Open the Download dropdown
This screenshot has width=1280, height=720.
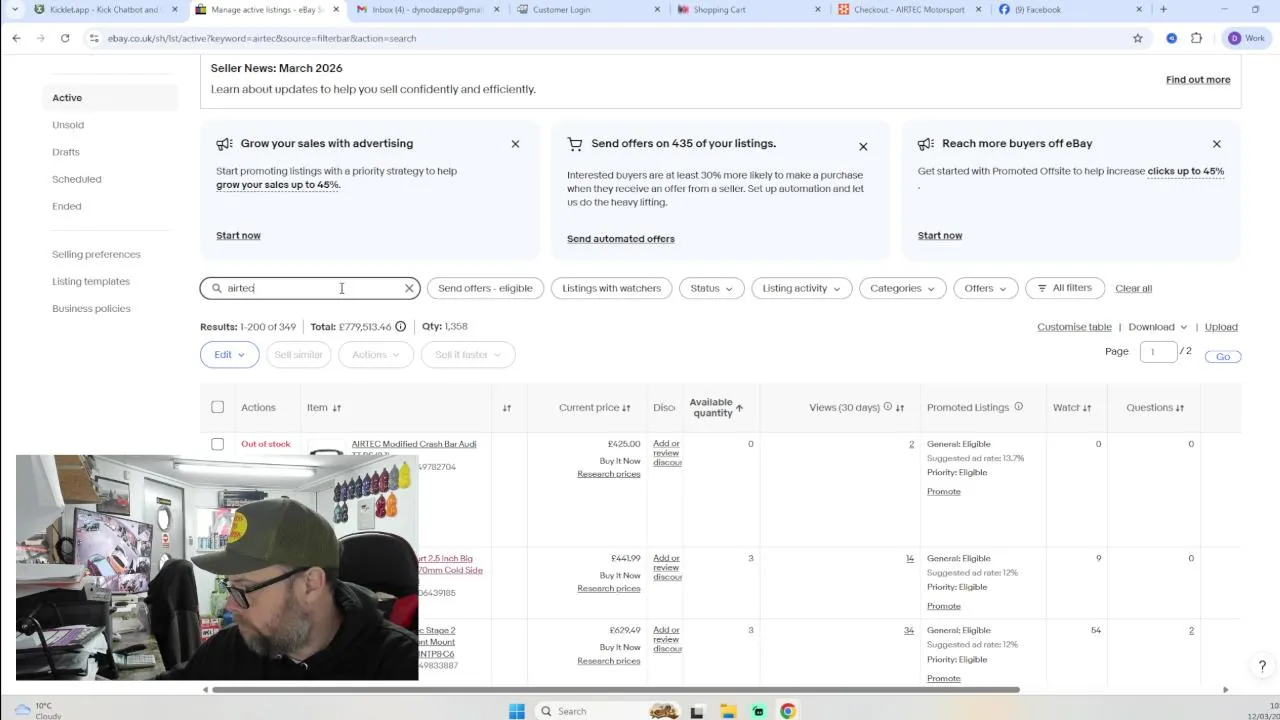pyautogui.click(x=1157, y=327)
